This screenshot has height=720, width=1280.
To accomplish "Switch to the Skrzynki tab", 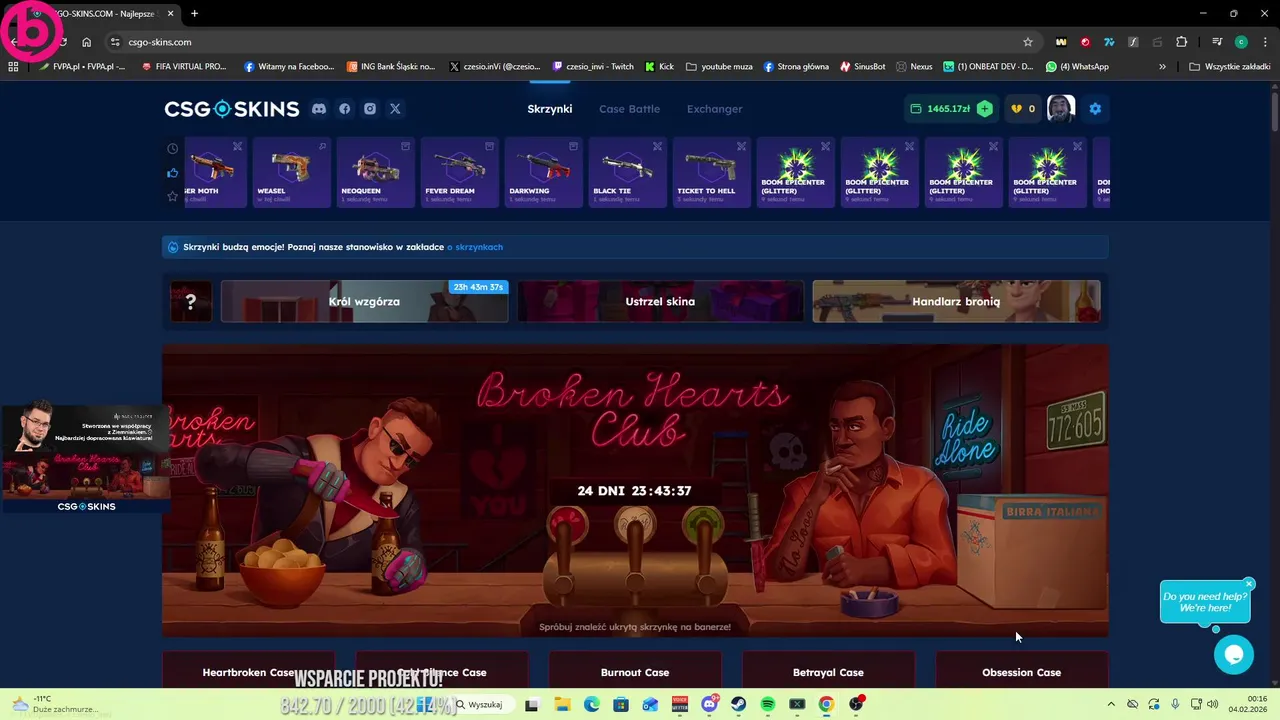I will [550, 109].
